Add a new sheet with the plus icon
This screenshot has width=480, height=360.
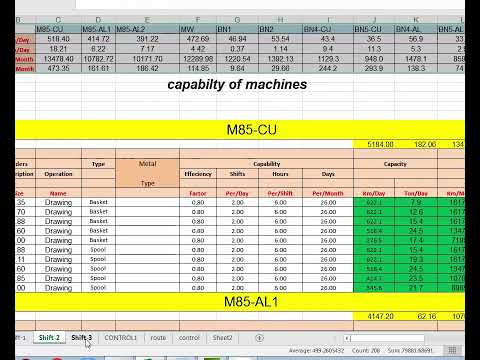point(259,338)
